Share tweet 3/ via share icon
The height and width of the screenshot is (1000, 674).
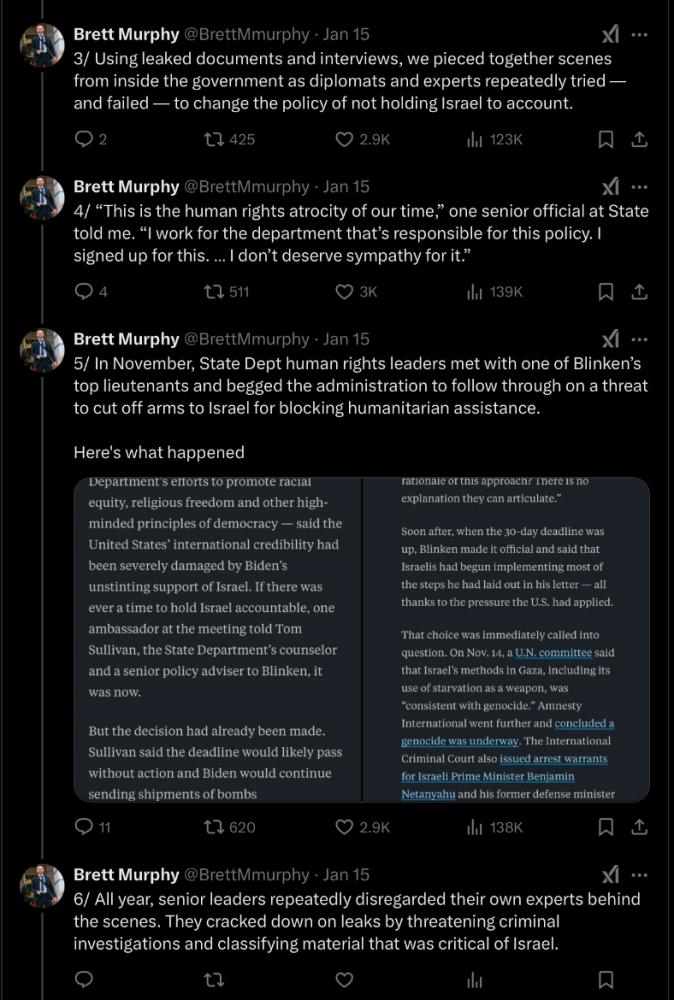pyautogui.click(x=639, y=140)
